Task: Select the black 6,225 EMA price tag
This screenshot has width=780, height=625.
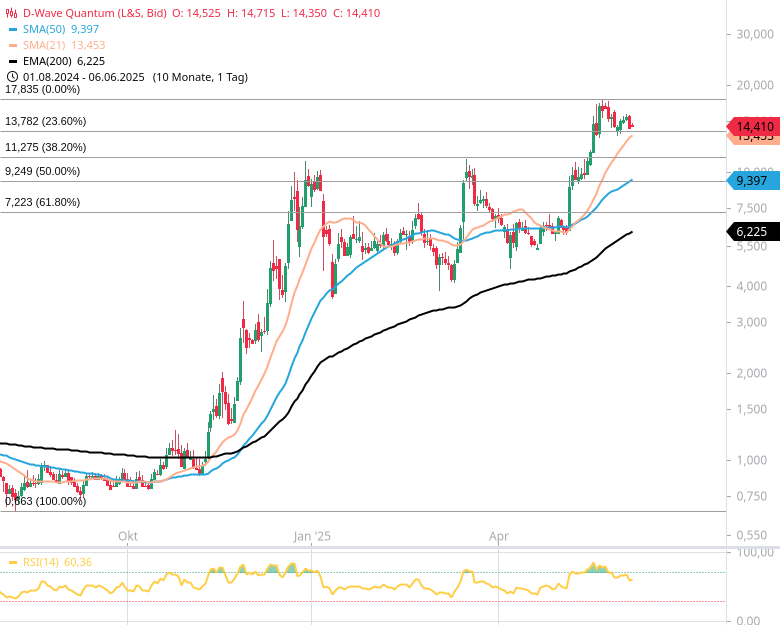Action: tap(750, 231)
